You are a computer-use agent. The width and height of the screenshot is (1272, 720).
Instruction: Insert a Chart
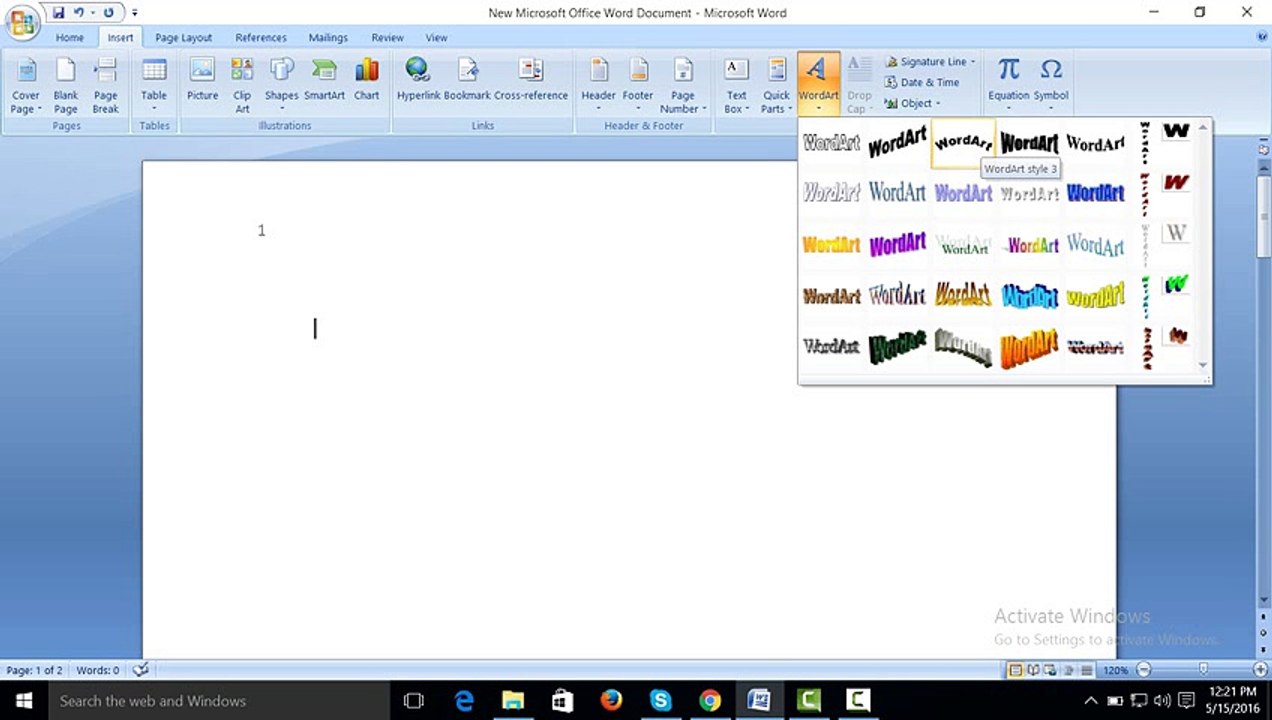click(x=367, y=80)
